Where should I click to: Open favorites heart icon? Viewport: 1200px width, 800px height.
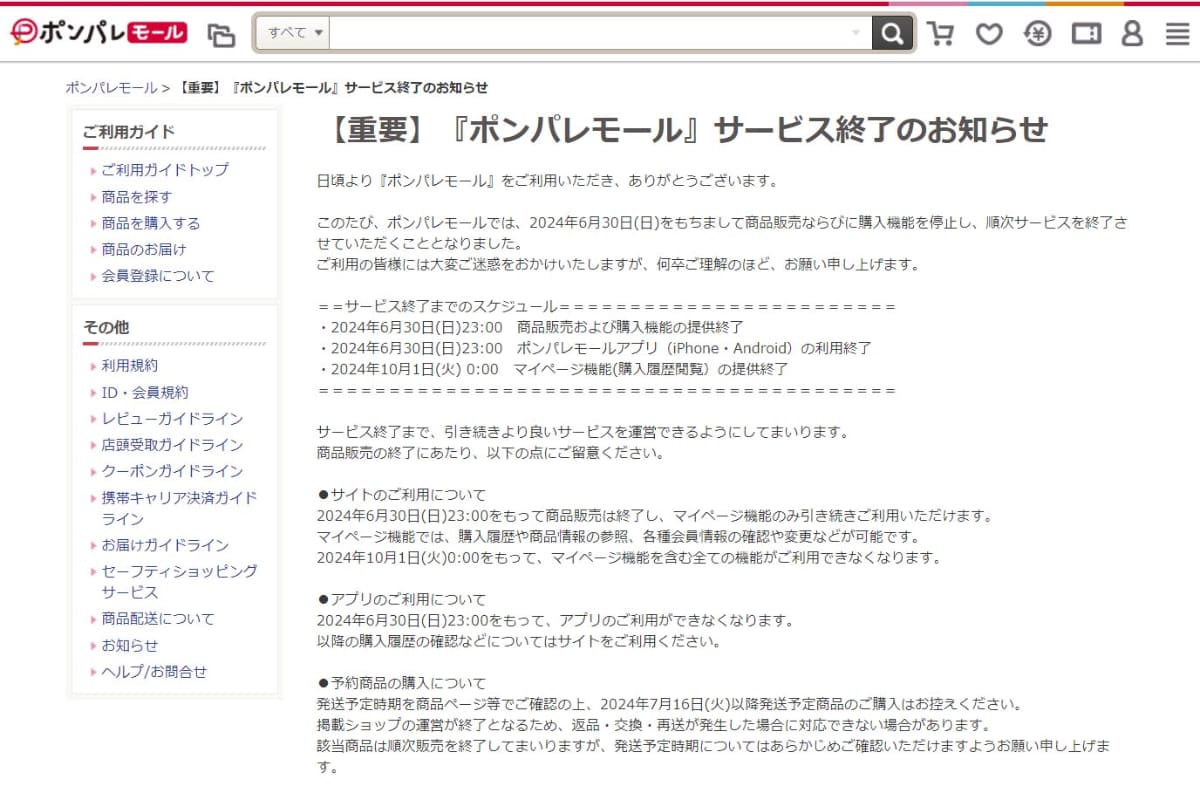pyautogui.click(x=989, y=34)
